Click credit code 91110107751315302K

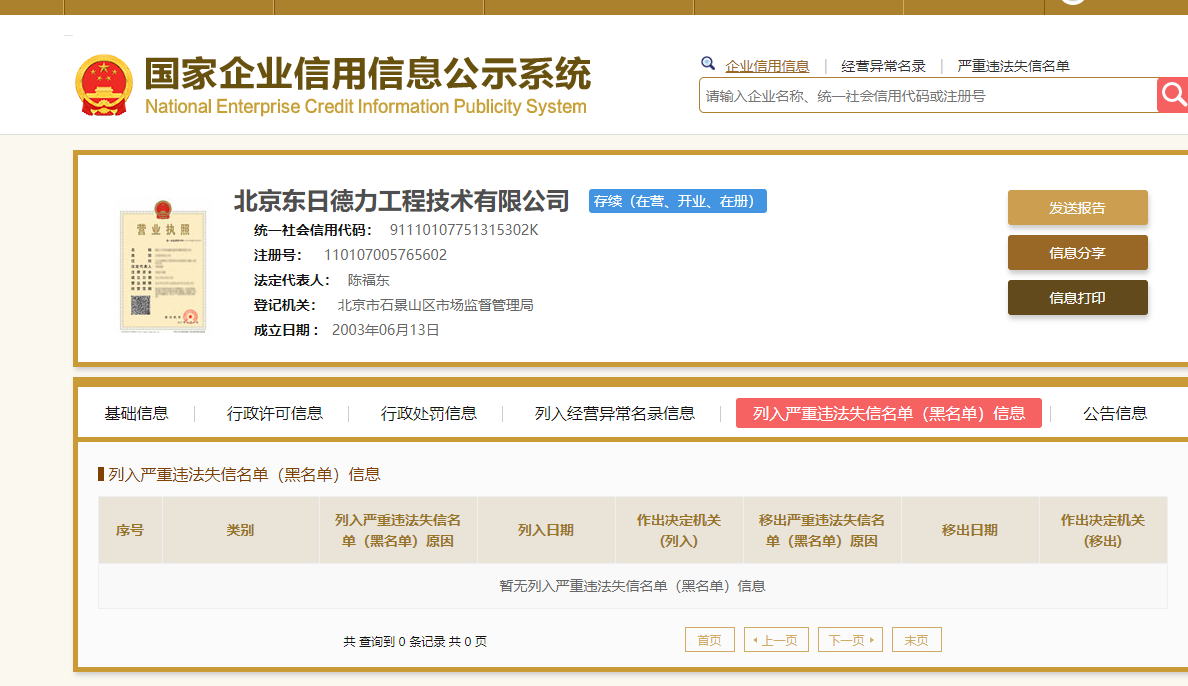(x=464, y=230)
